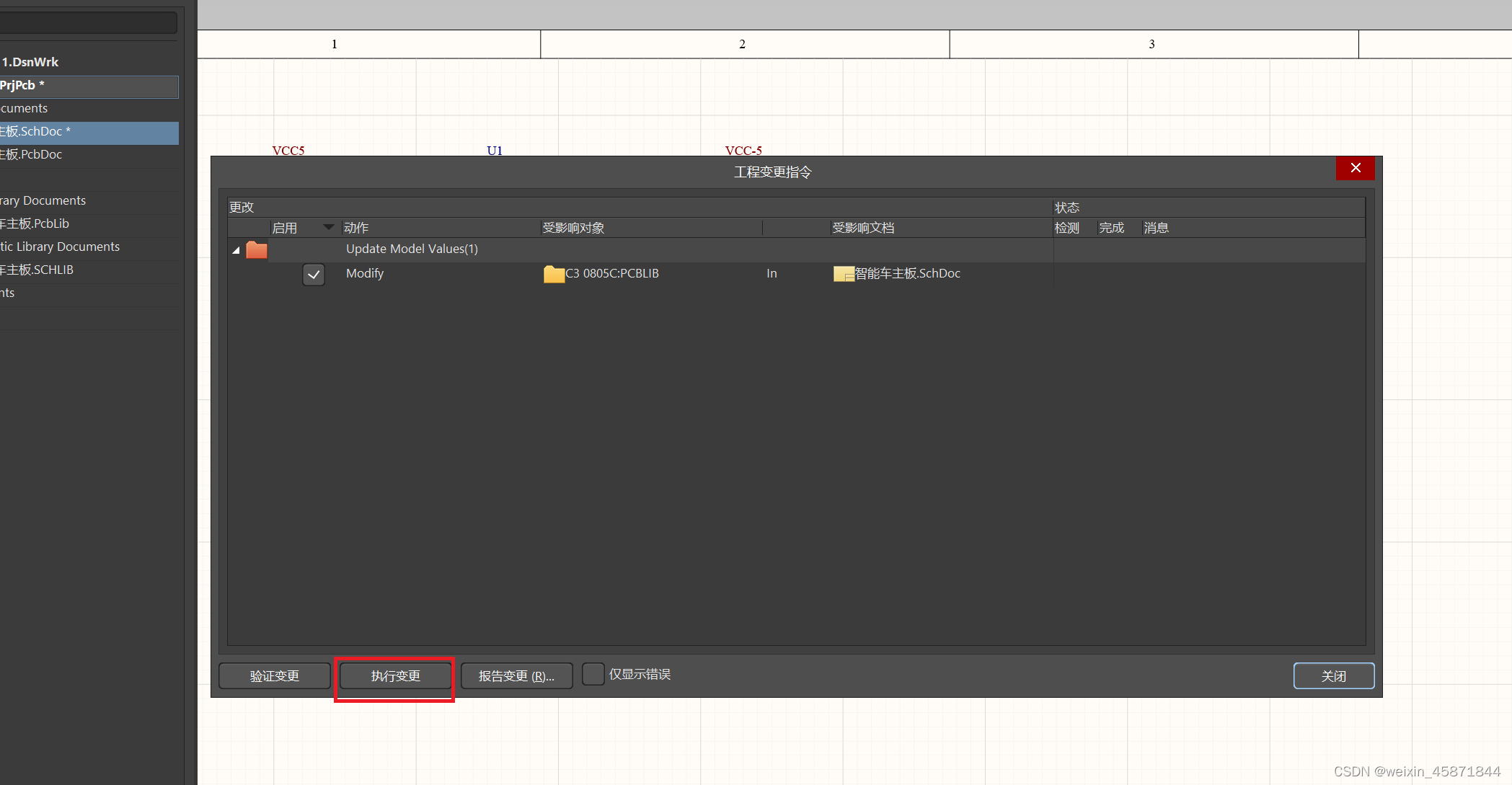The image size is (1512, 785).
Task: Select the Modify action text
Action: coord(365,273)
